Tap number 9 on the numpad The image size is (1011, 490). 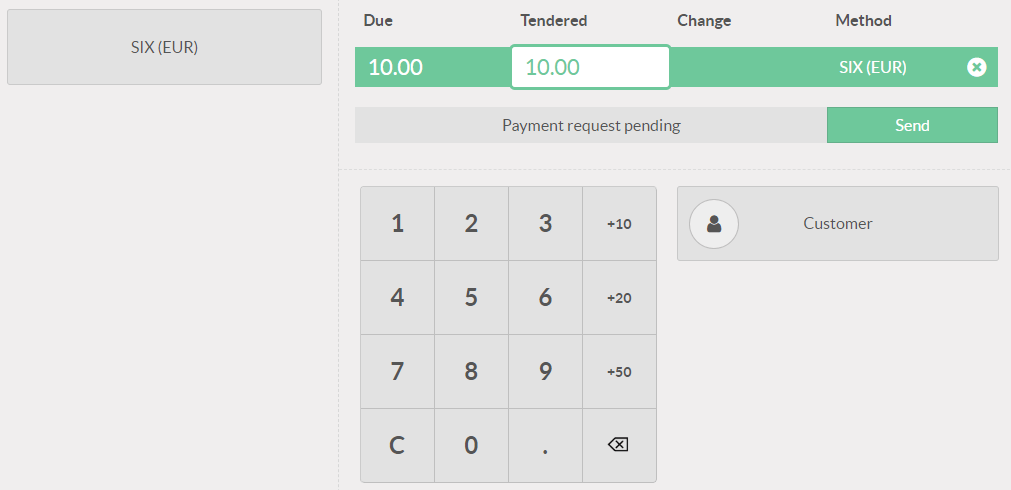pos(545,372)
